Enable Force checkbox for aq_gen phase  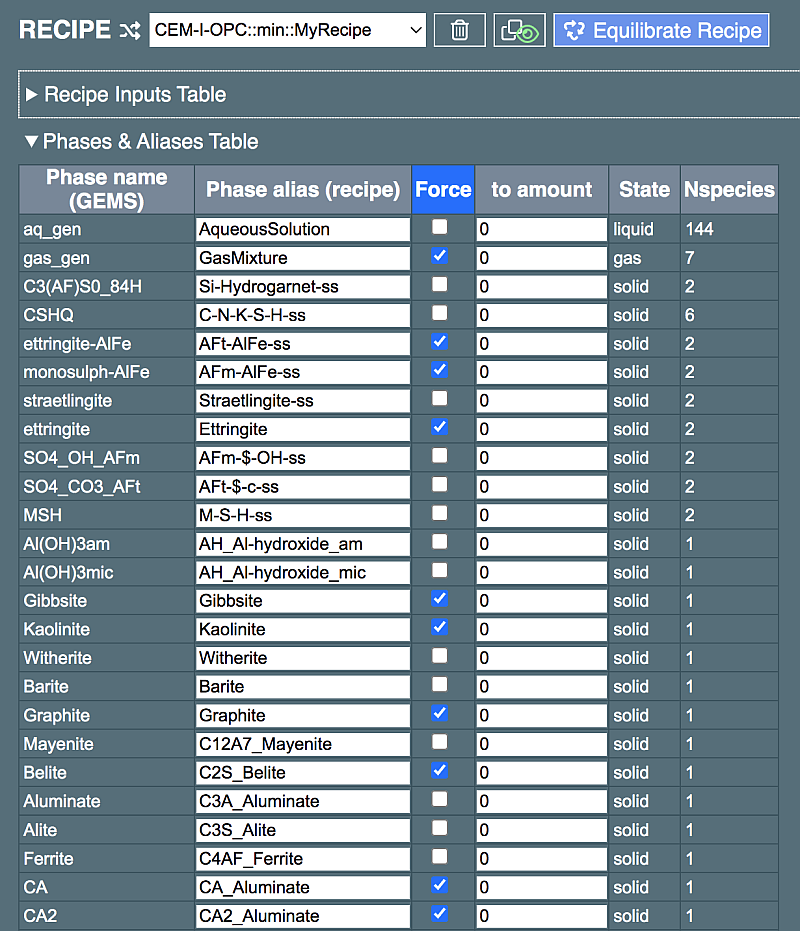440,228
